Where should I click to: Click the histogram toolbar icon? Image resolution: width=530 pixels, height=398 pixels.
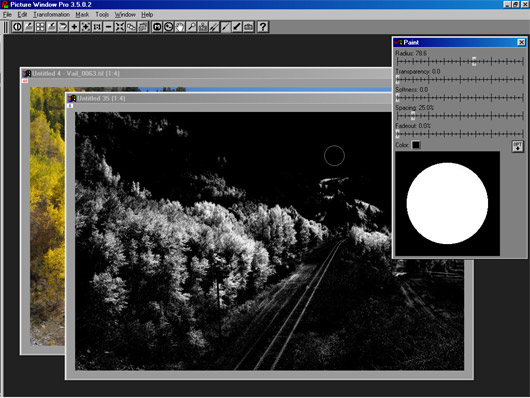[203, 27]
